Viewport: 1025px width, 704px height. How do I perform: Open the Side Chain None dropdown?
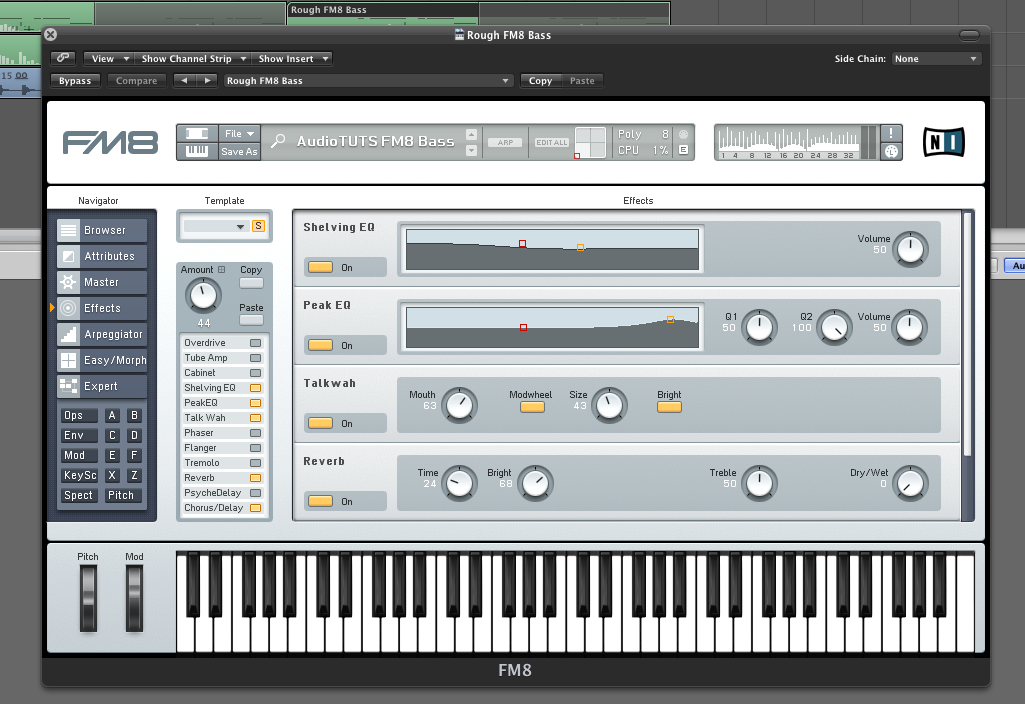tap(935, 59)
